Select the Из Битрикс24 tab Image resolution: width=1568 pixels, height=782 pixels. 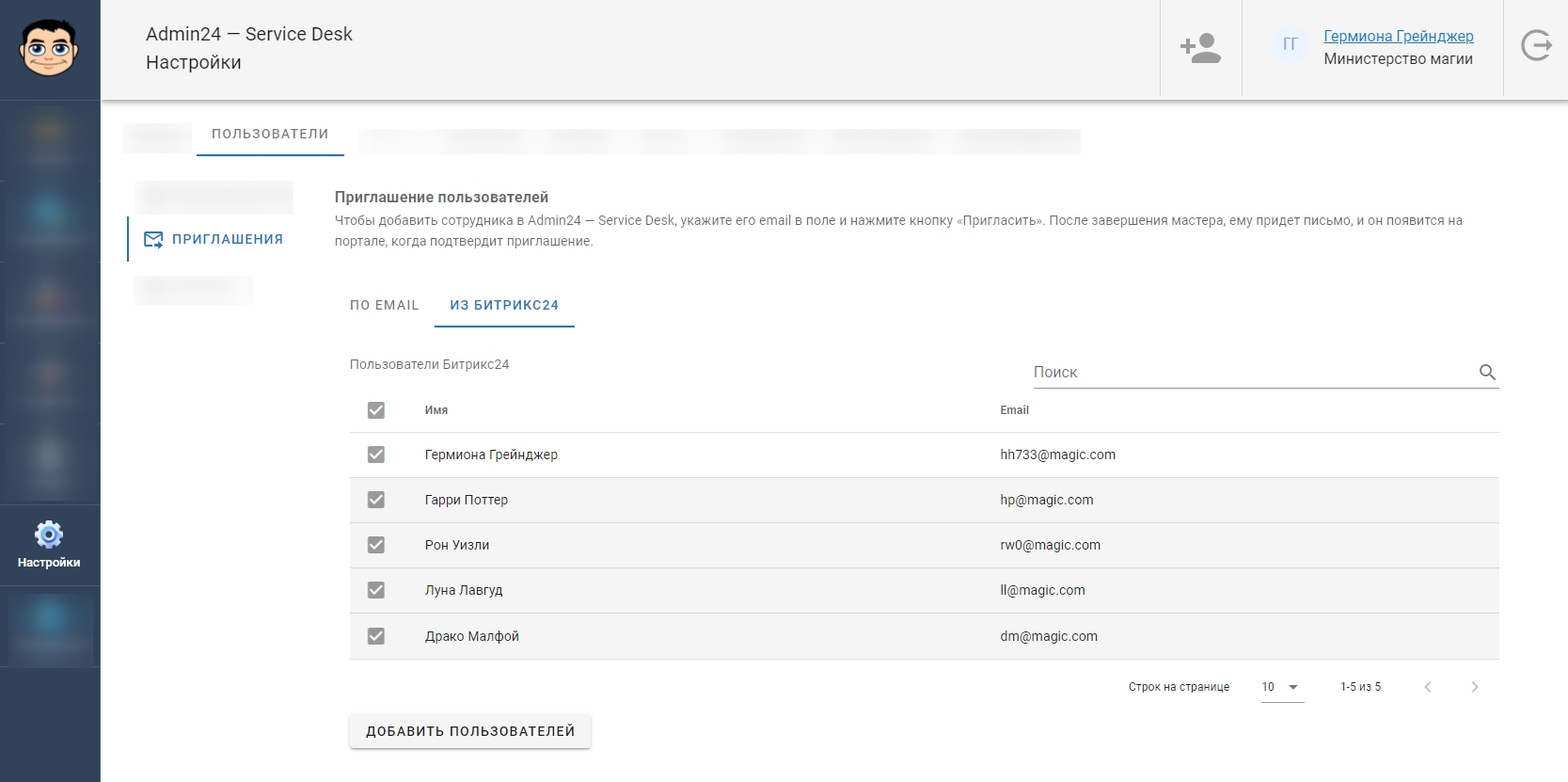tap(504, 305)
